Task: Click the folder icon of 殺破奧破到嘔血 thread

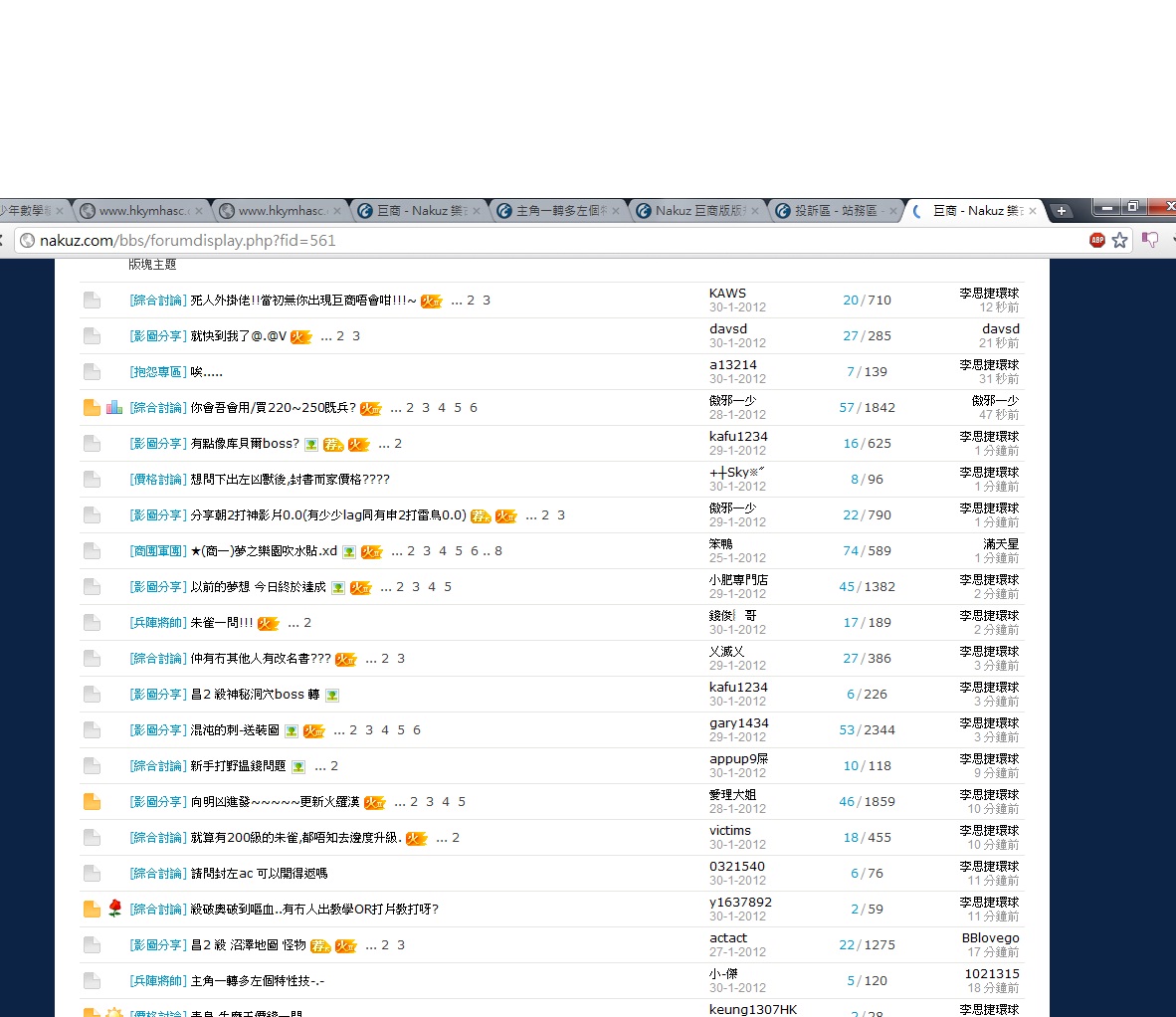Action: (92, 909)
